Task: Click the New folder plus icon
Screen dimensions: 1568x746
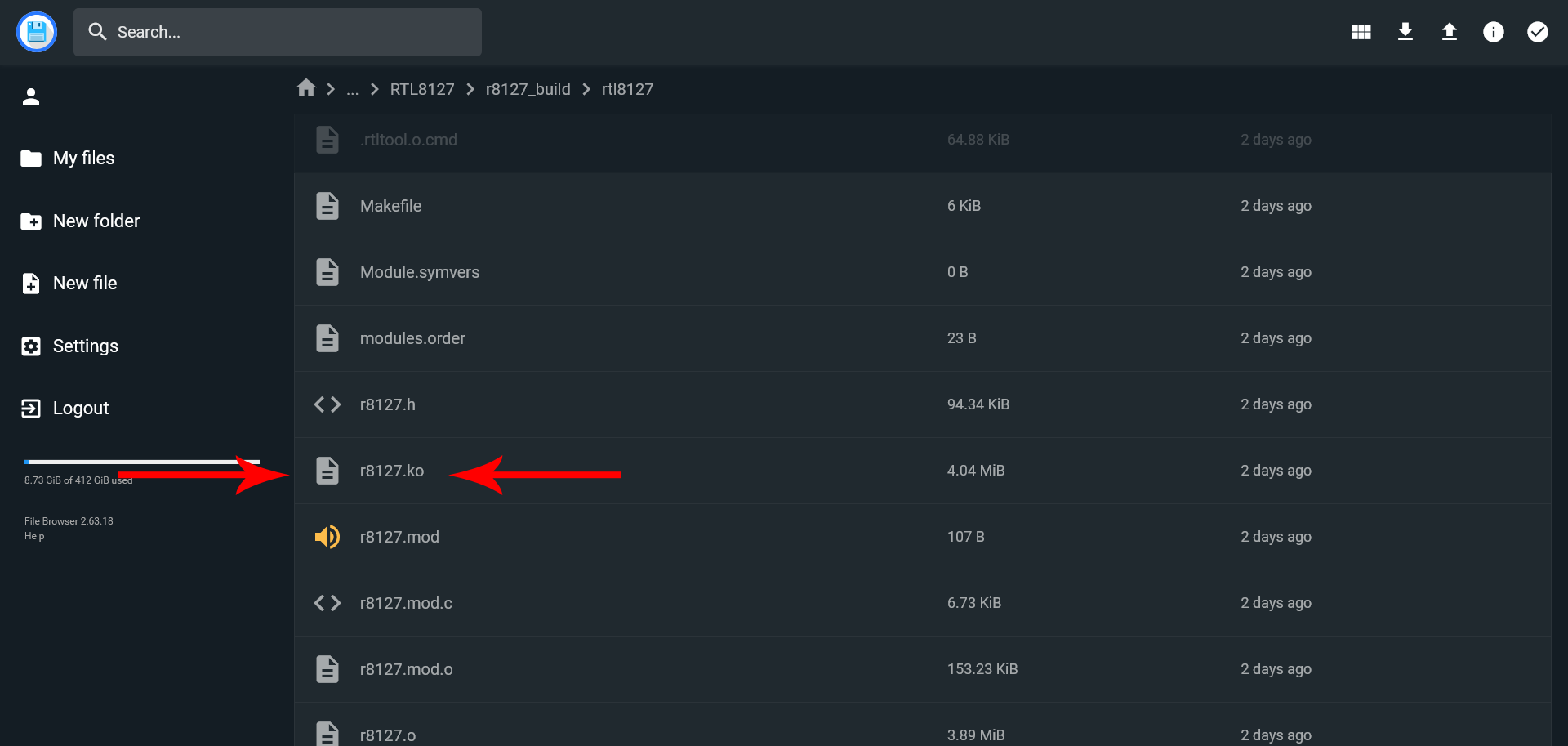Action: (31, 221)
